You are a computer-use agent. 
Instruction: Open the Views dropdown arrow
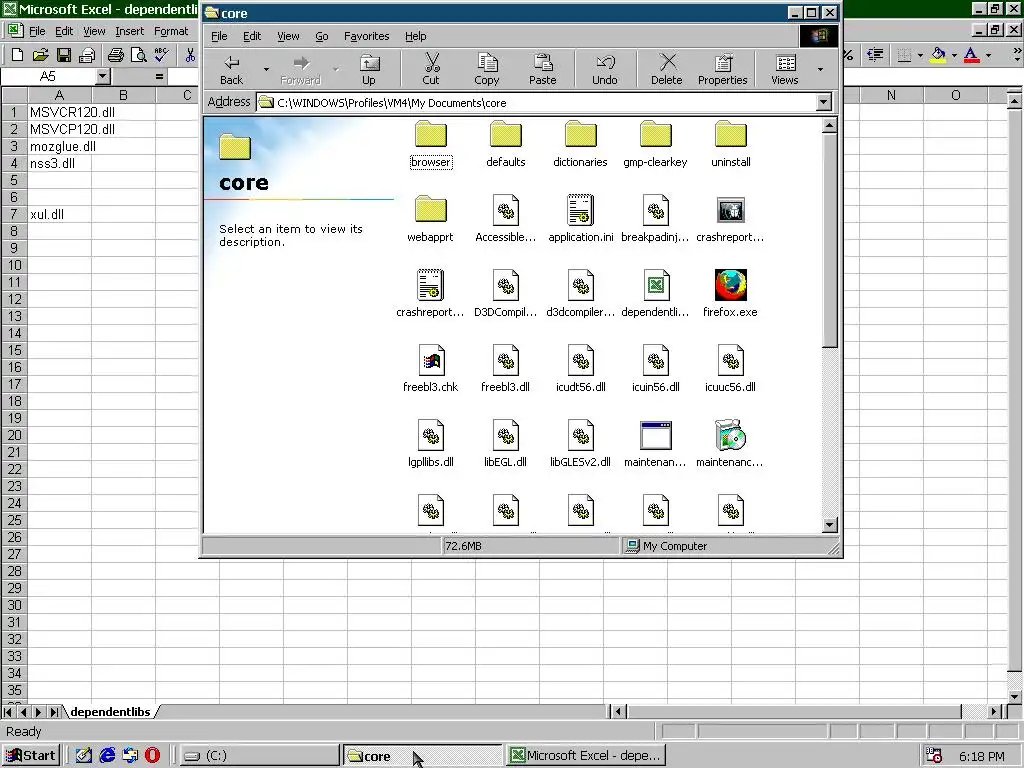pos(821,69)
